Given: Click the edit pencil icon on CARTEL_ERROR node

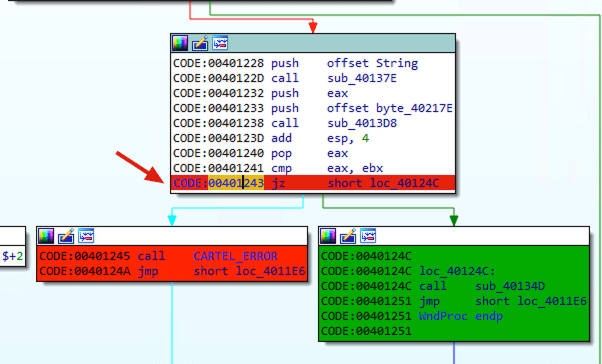Looking at the screenshot, I should (x=66, y=236).
